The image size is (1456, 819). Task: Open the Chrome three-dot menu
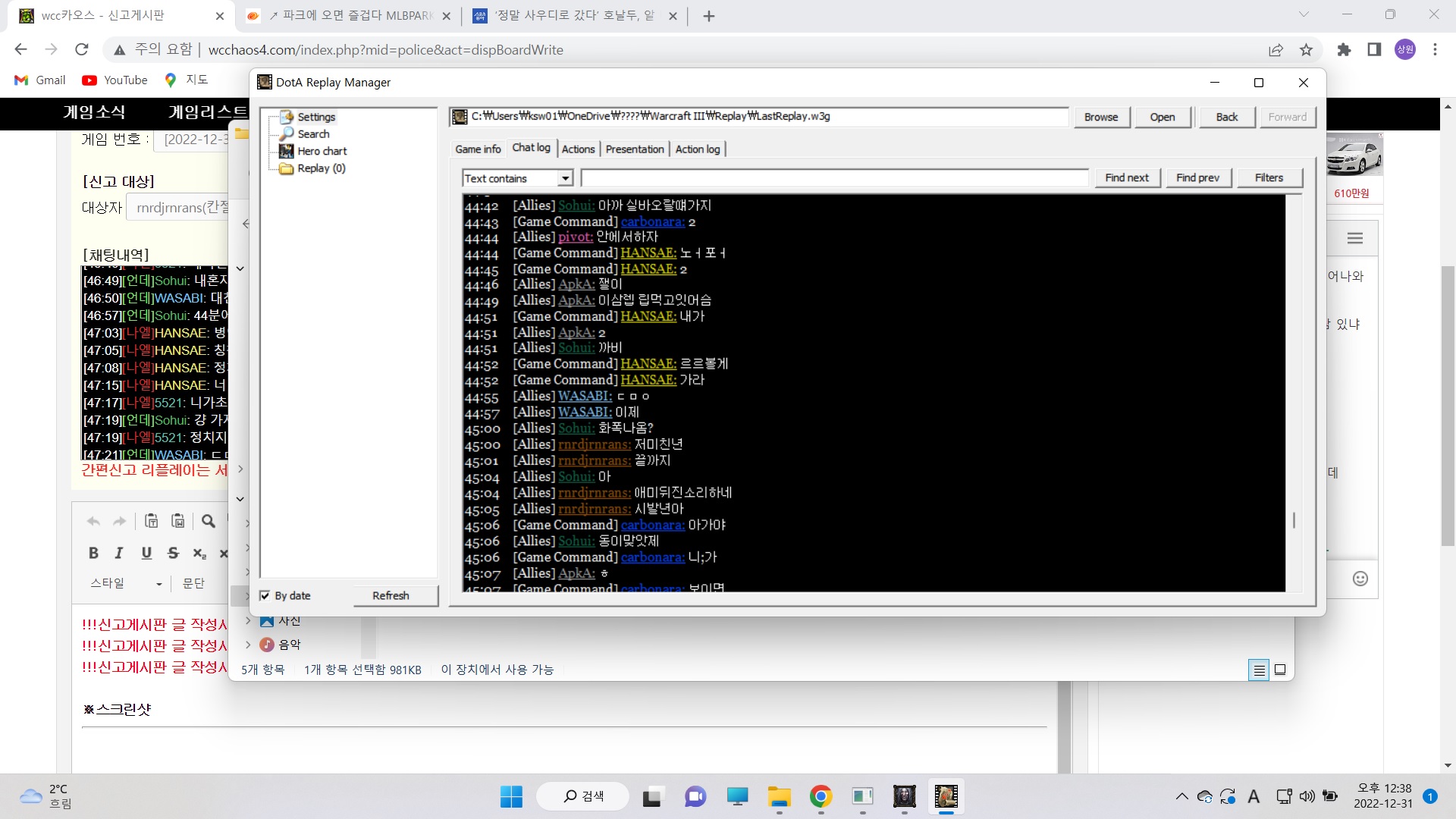point(1435,50)
